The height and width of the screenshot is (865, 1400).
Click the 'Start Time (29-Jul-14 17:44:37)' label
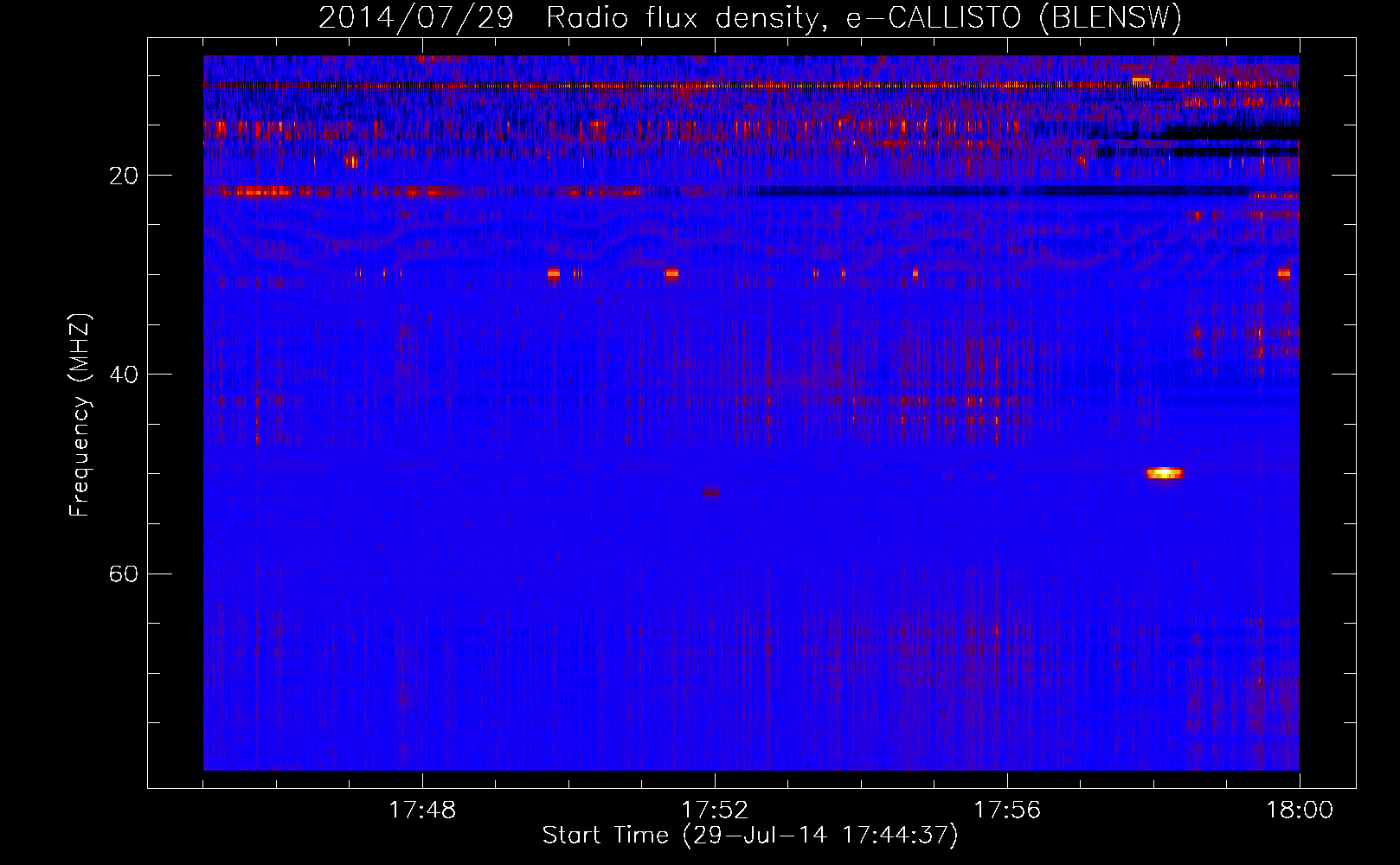[x=750, y=836]
